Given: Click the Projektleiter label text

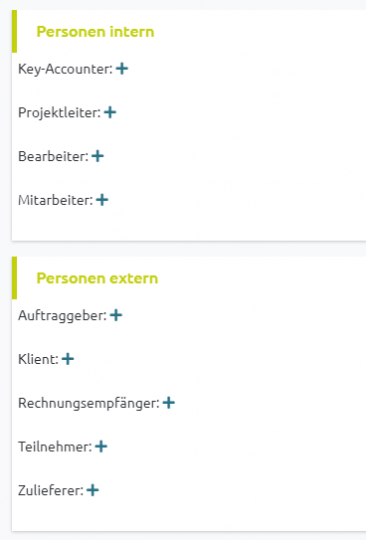Looking at the screenshot, I should coord(59,113).
